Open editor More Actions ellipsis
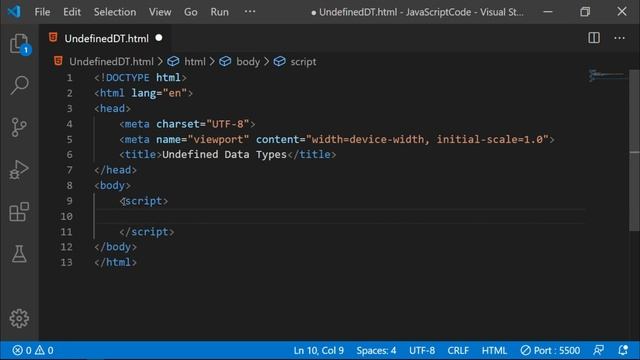Viewport: 640px width, 360px height. coord(619,38)
